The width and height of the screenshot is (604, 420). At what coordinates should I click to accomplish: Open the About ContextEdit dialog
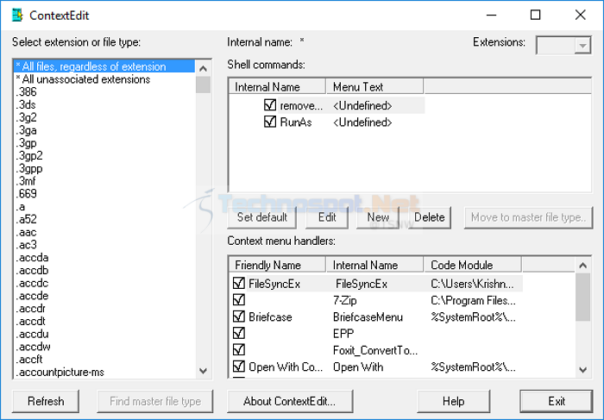290,402
